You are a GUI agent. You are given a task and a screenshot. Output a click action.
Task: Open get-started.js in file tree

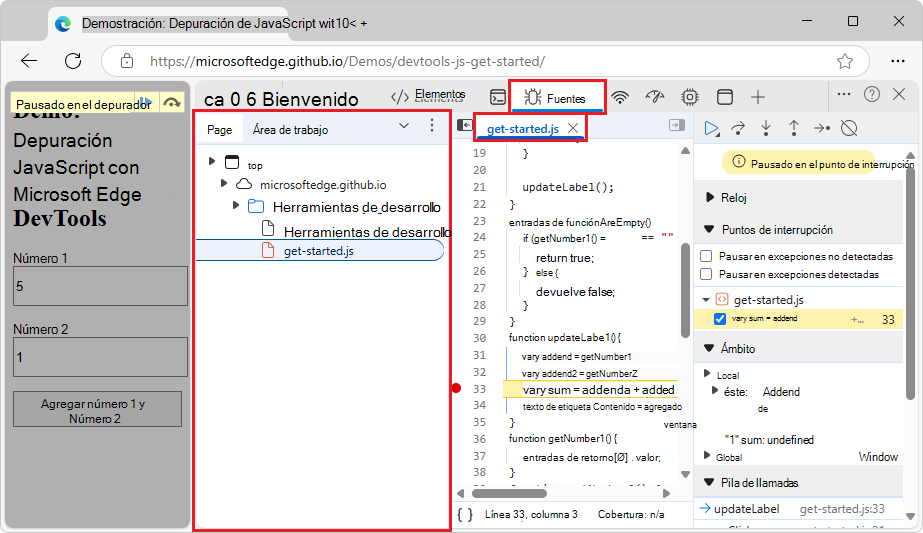[x=318, y=251]
